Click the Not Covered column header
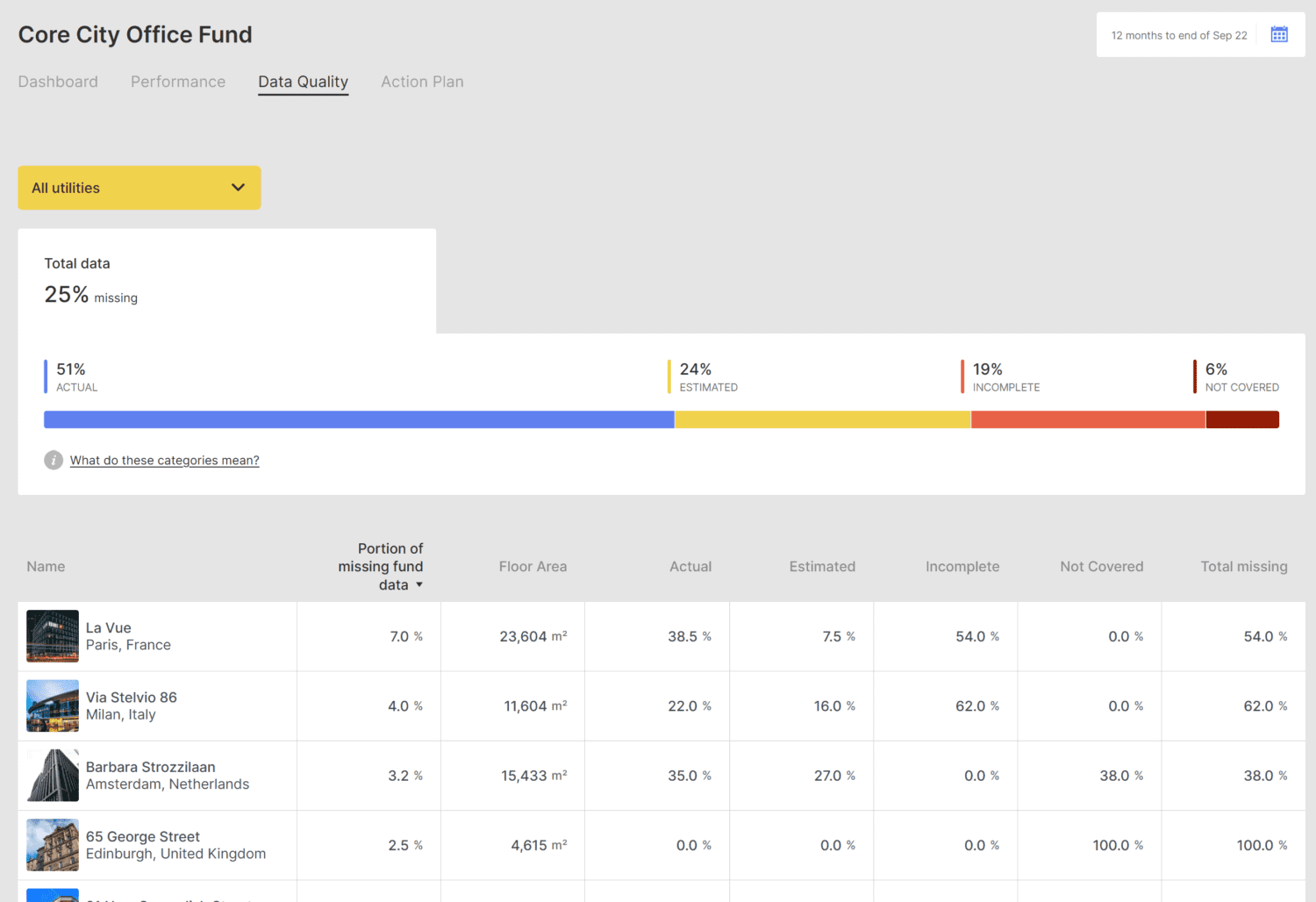 (1102, 567)
